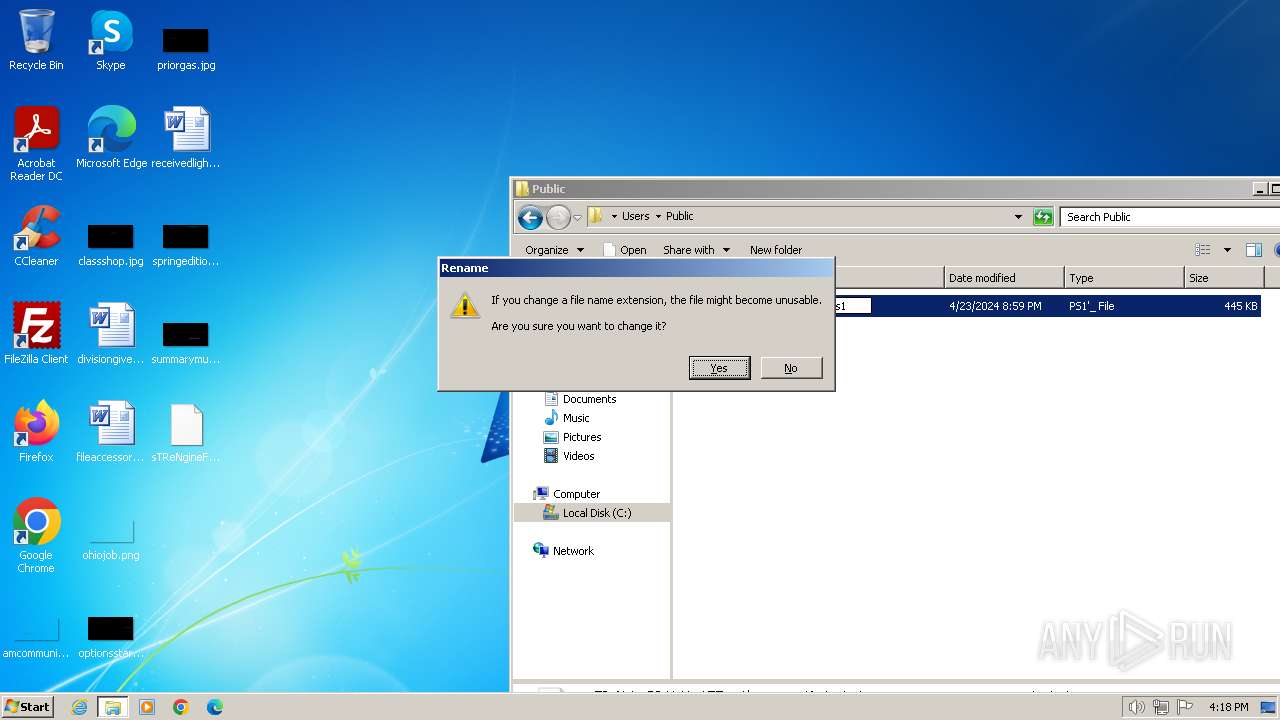This screenshot has width=1280, height=720.
Task: Toggle the preview pane button
Action: [x=1254, y=250]
